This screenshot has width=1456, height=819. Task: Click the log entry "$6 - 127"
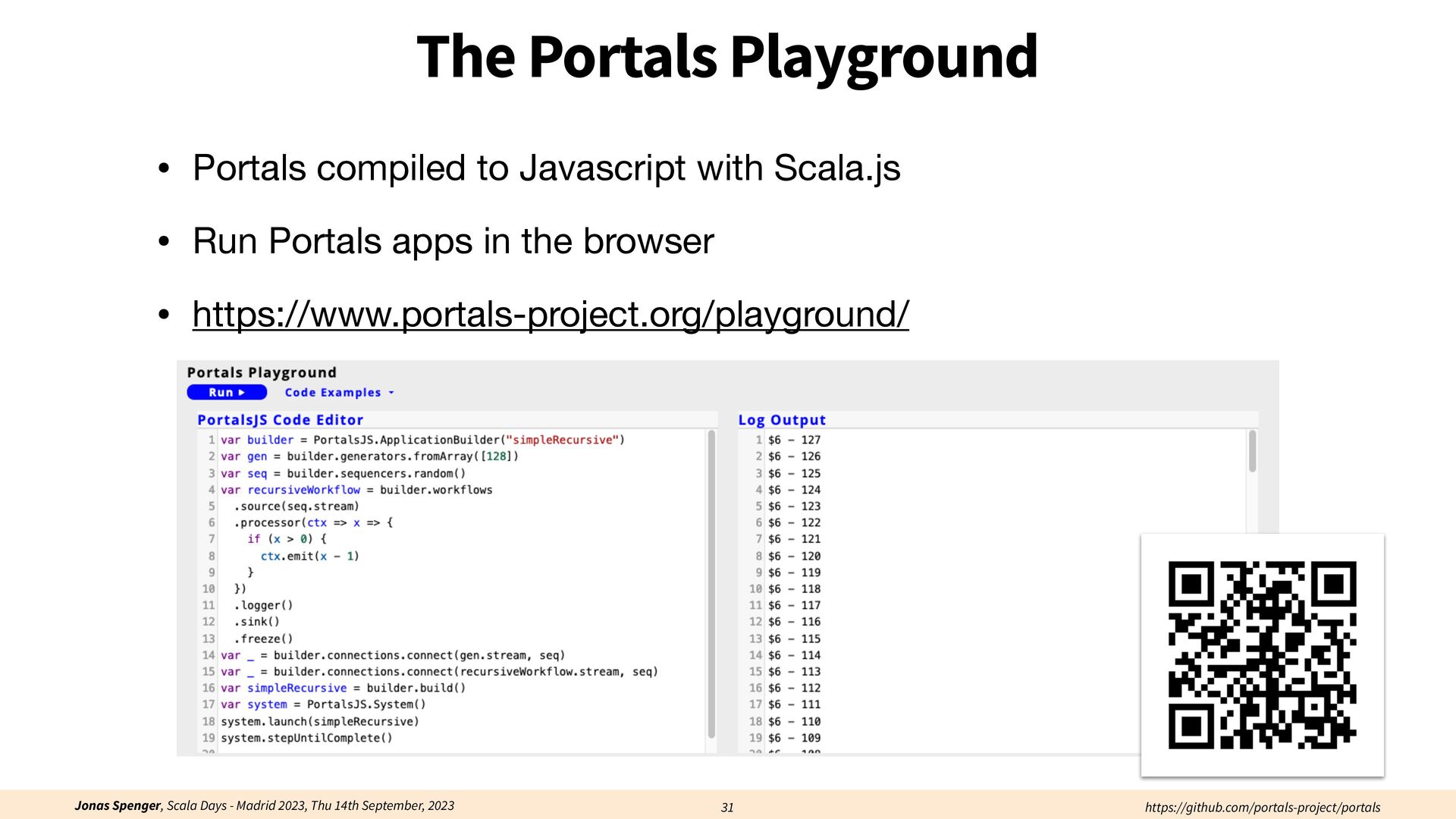[x=793, y=440]
